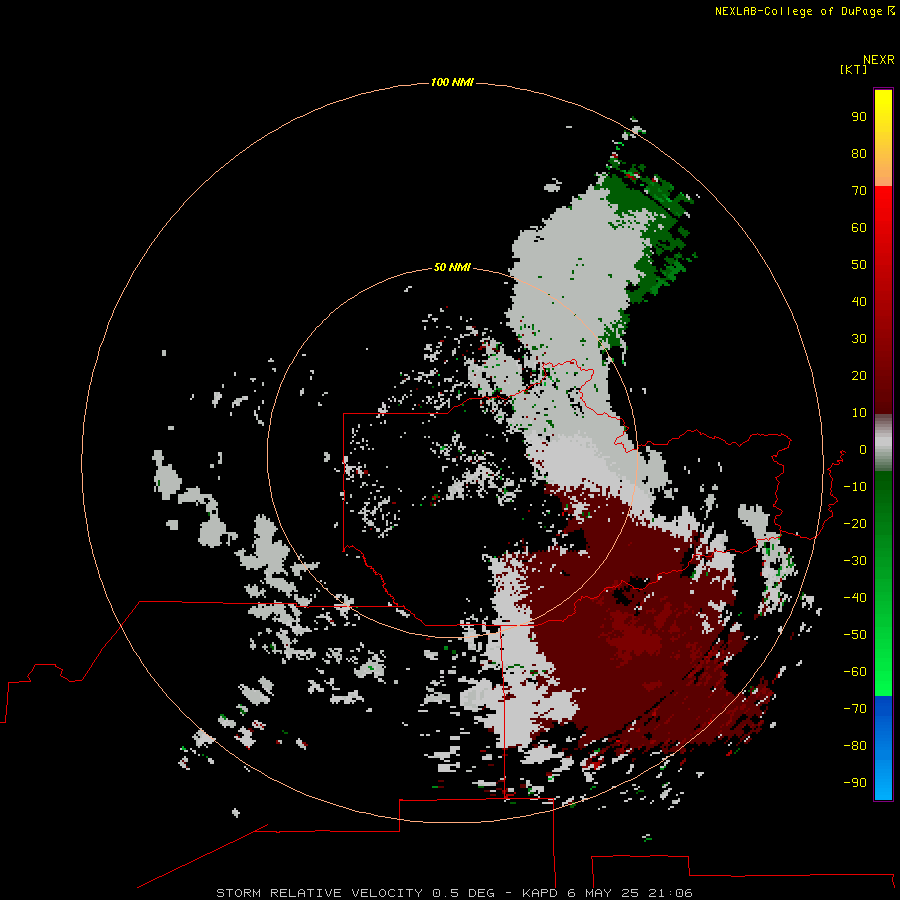
Task: Click the 40 value on the velocity scale
Action: 859,302
